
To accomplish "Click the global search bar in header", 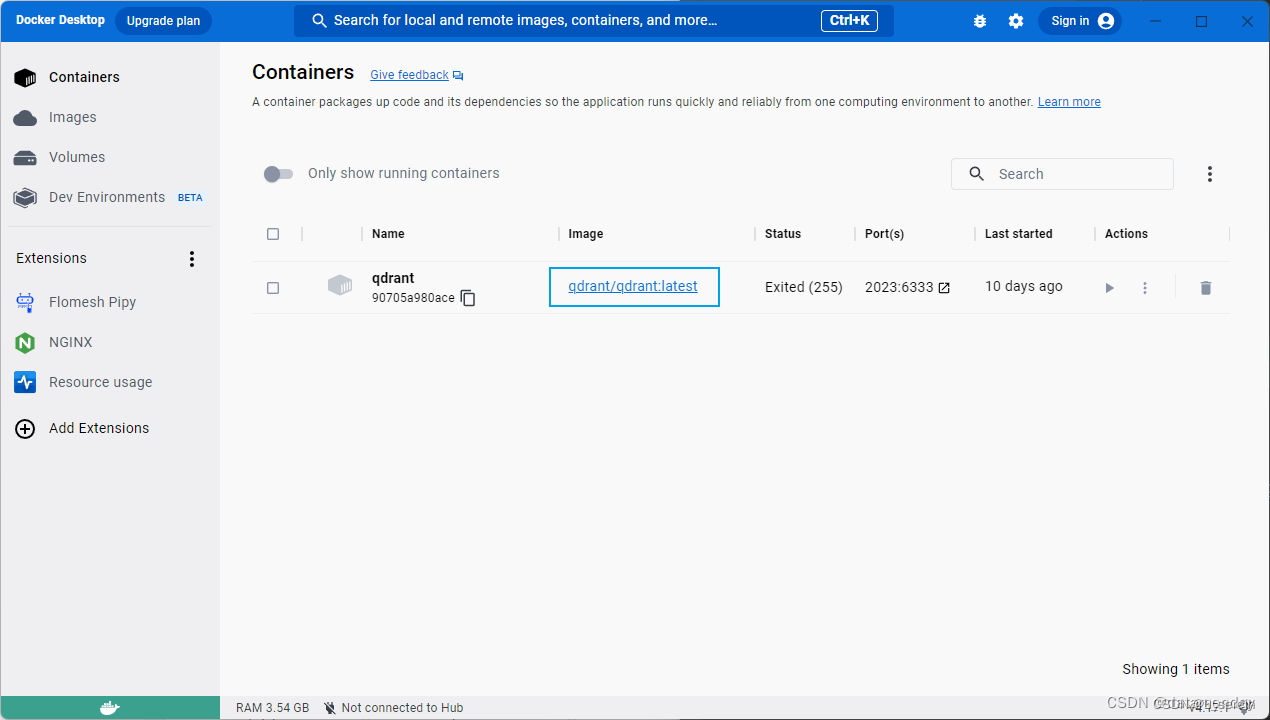I will (593, 21).
